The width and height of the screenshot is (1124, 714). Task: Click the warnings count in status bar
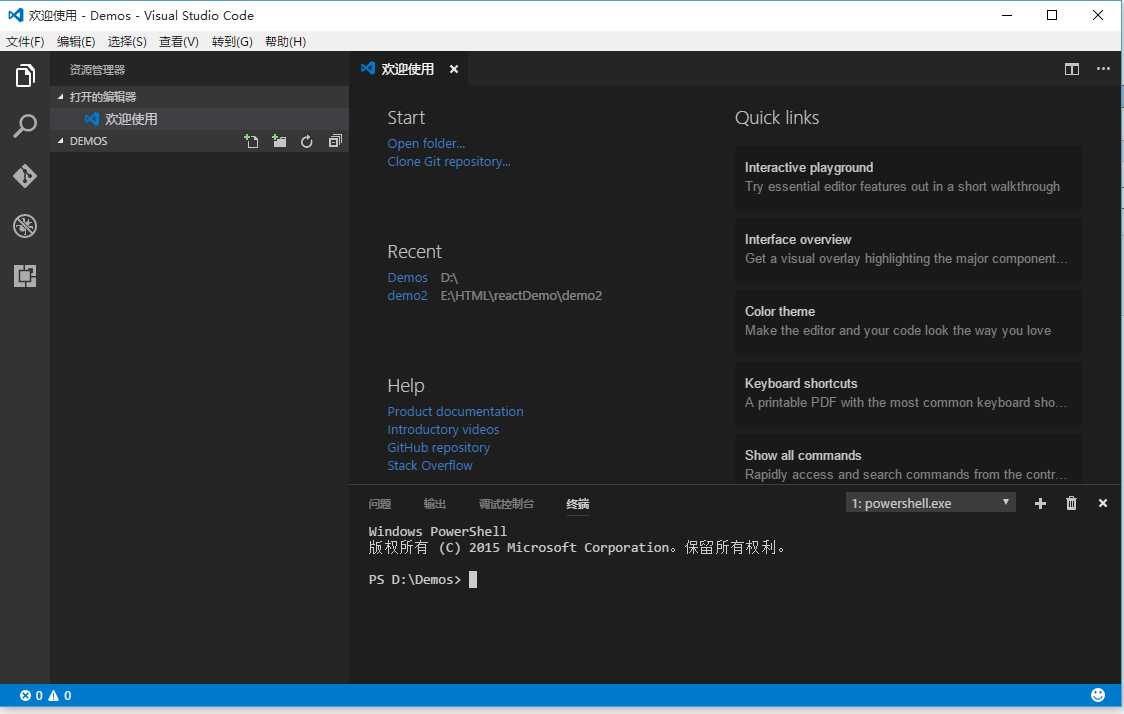[59, 695]
